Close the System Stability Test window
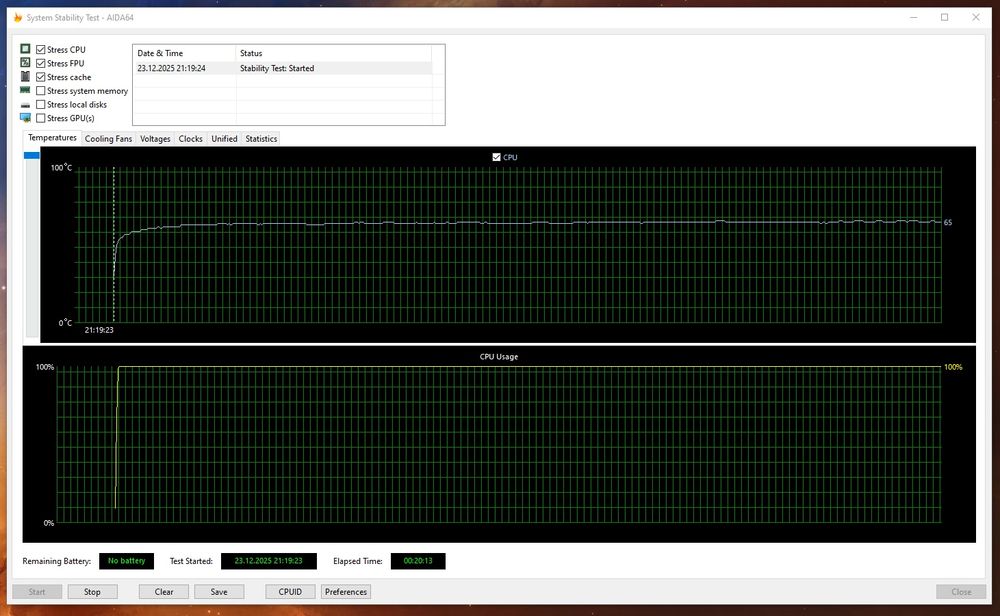 click(976, 17)
